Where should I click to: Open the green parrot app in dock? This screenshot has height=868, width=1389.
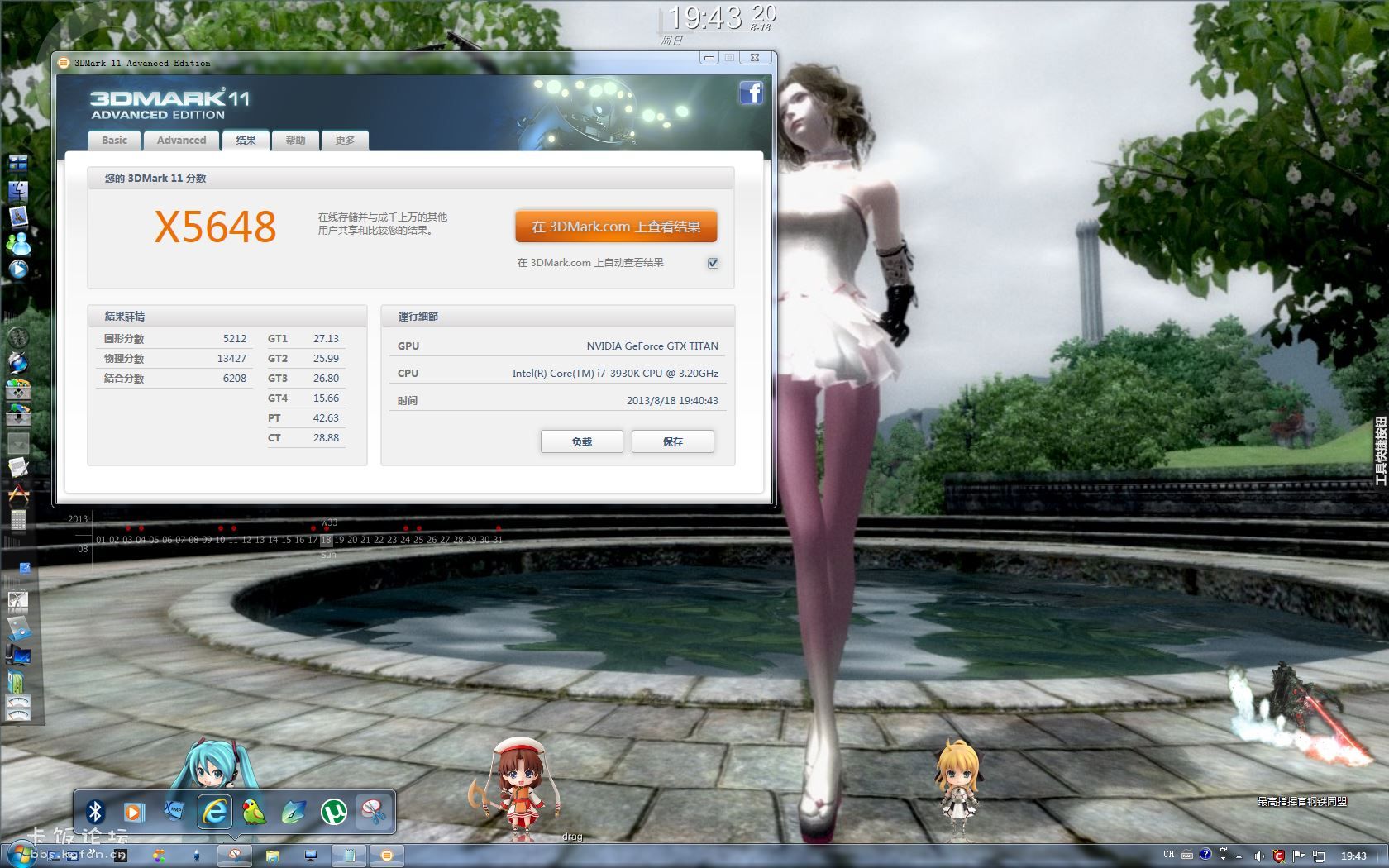pos(254,812)
